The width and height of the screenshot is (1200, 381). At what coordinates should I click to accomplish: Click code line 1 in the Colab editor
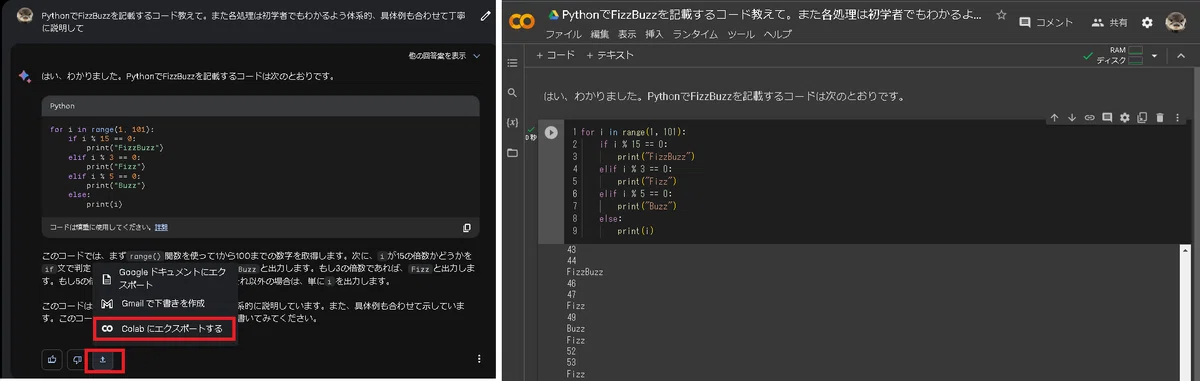click(632, 132)
